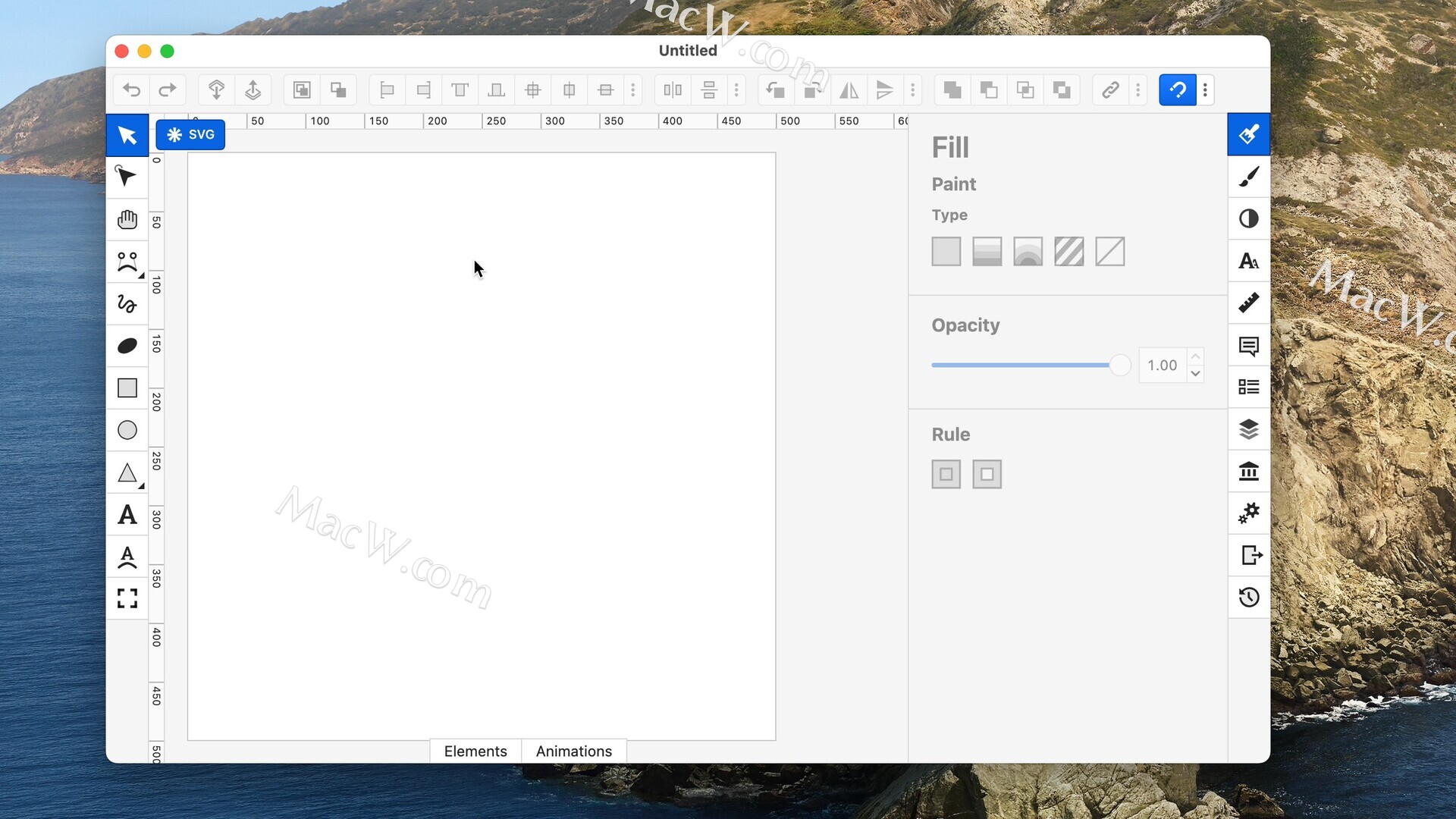The image size is (1456, 819).
Task: Select the Freehand squiggle drawing tool
Action: pyautogui.click(x=127, y=304)
